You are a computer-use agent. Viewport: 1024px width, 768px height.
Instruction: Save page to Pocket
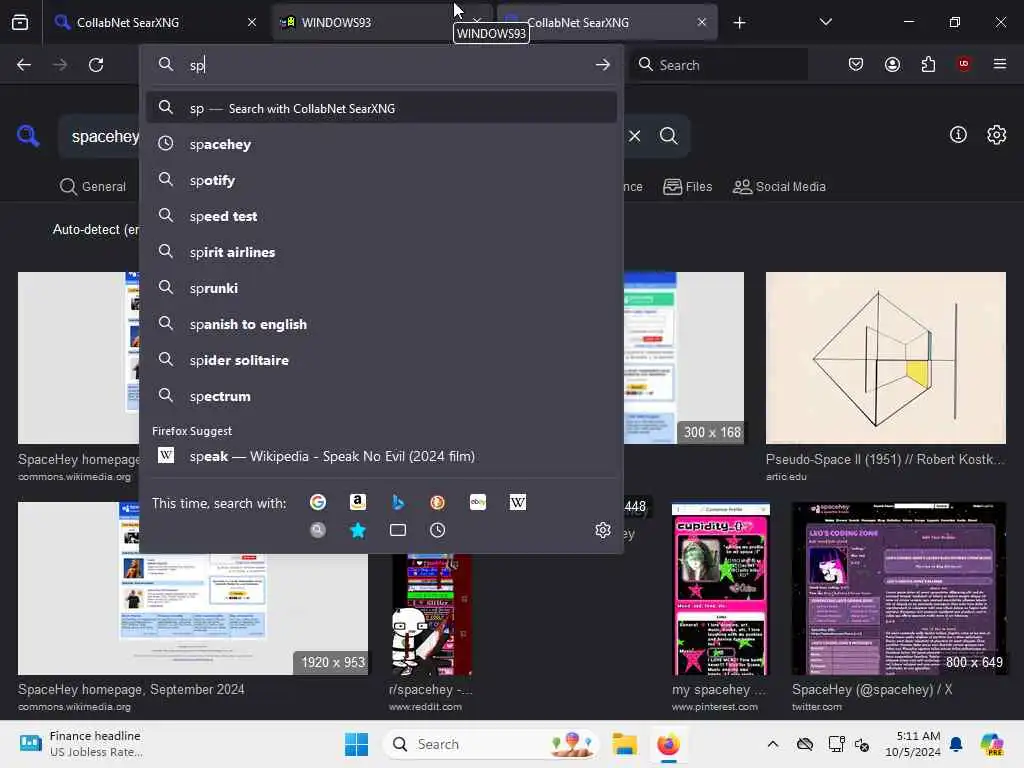click(856, 64)
